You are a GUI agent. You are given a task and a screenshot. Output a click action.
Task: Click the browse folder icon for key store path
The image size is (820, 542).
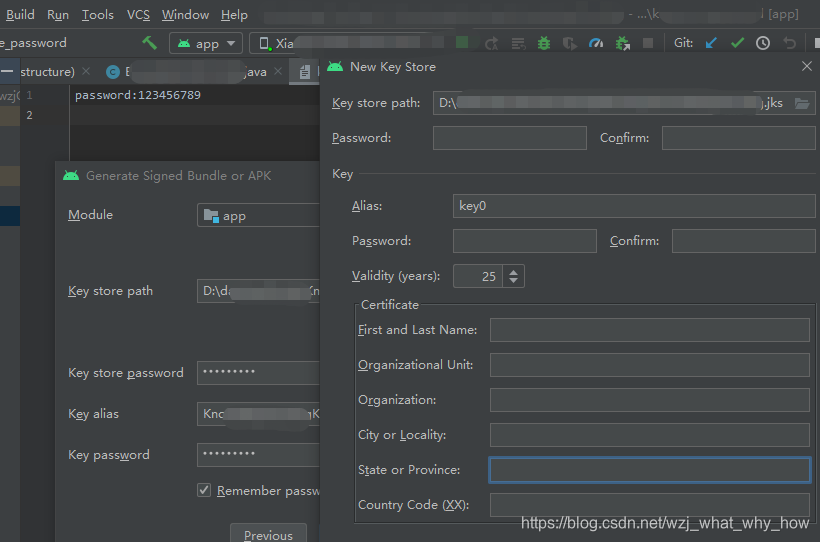click(x=802, y=103)
